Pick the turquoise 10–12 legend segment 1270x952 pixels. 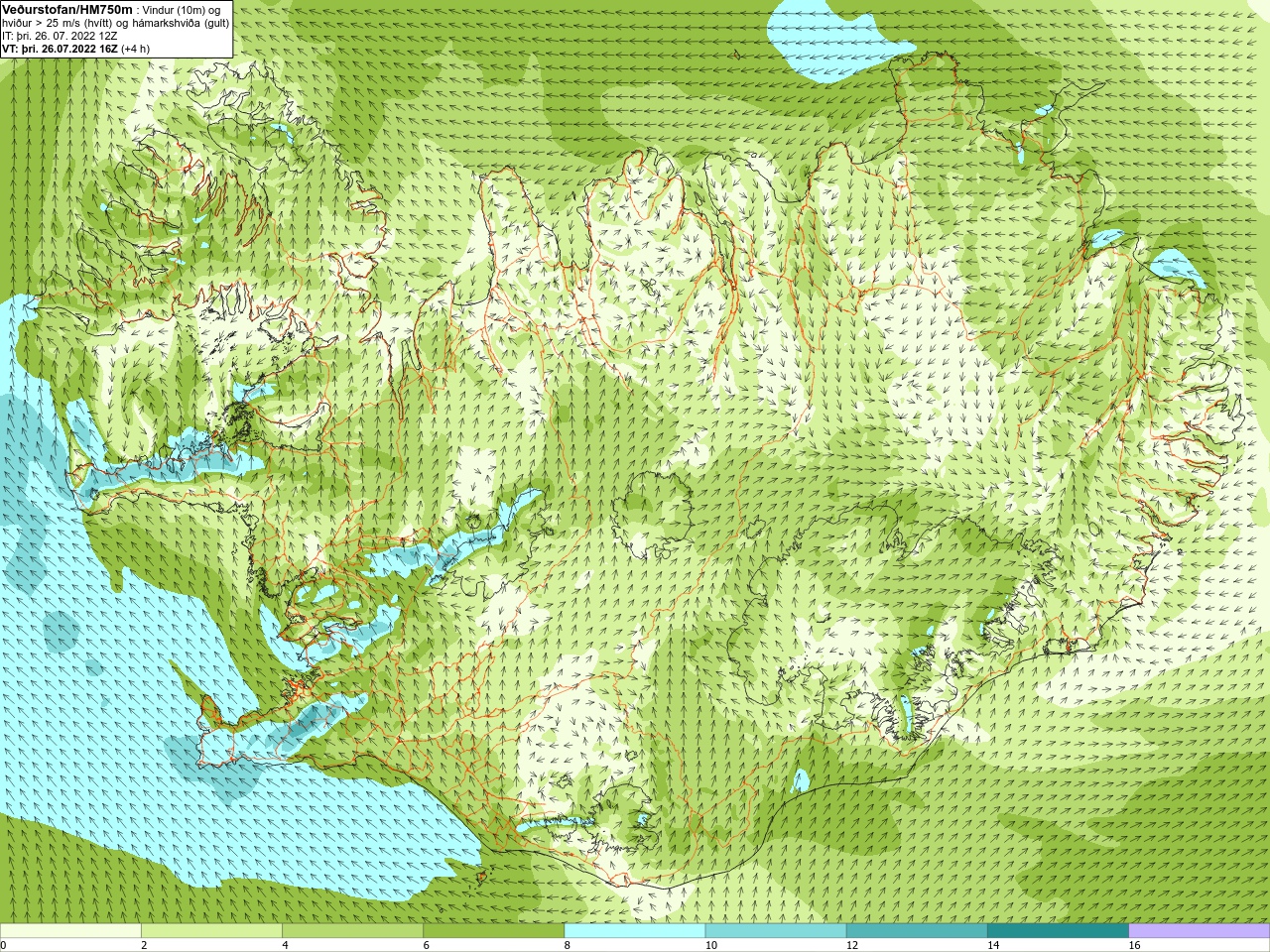[776, 931]
